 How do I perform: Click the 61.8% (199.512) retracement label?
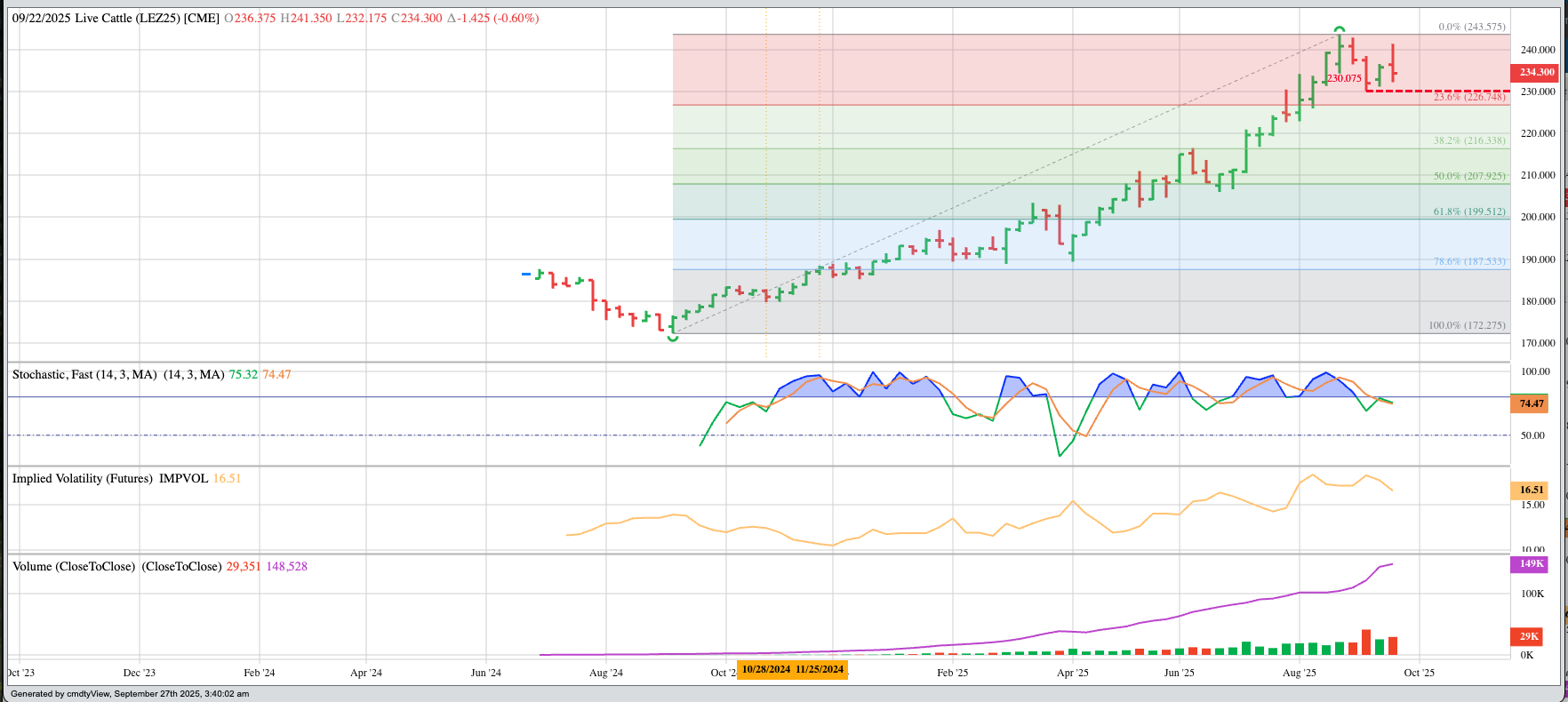(x=1469, y=211)
